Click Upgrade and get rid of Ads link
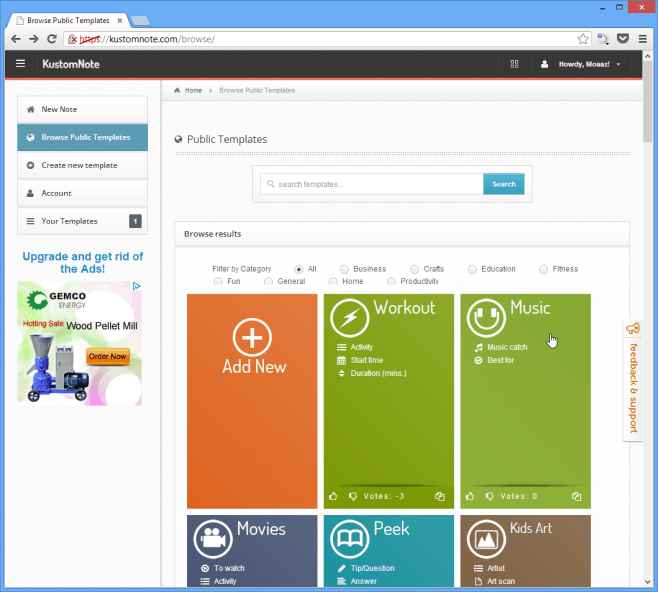 (x=83, y=263)
